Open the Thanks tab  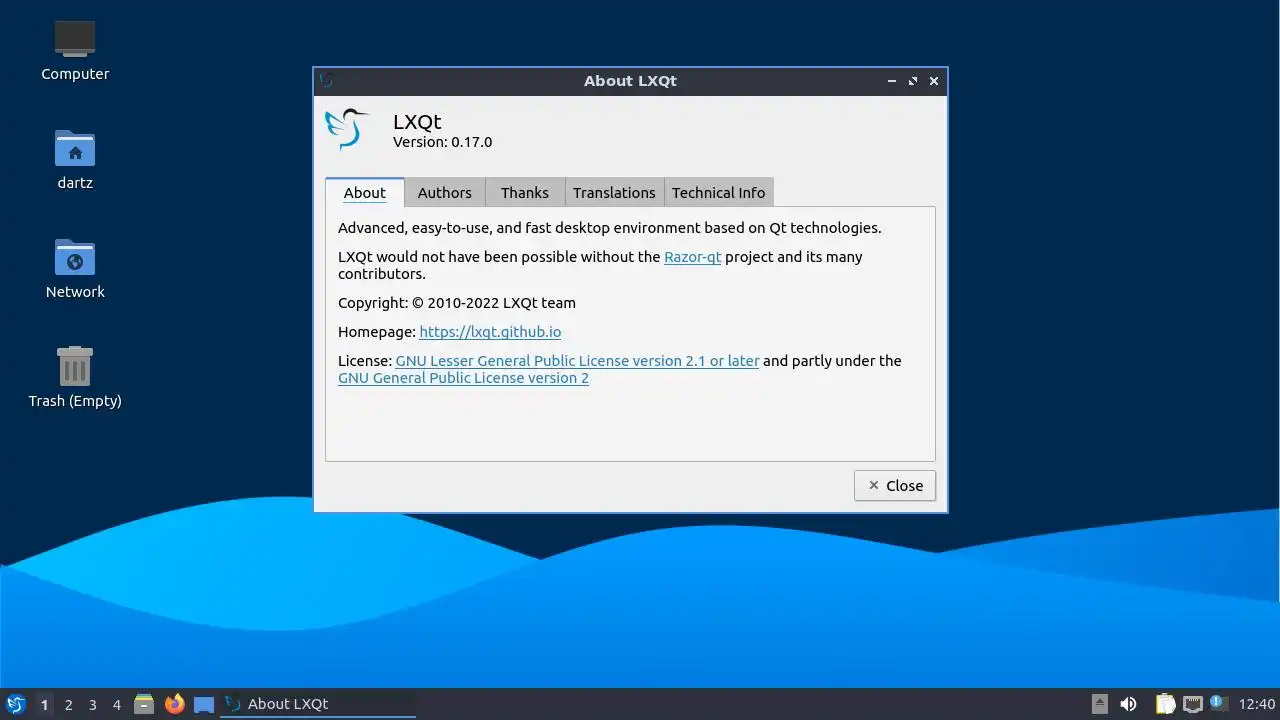coord(525,193)
